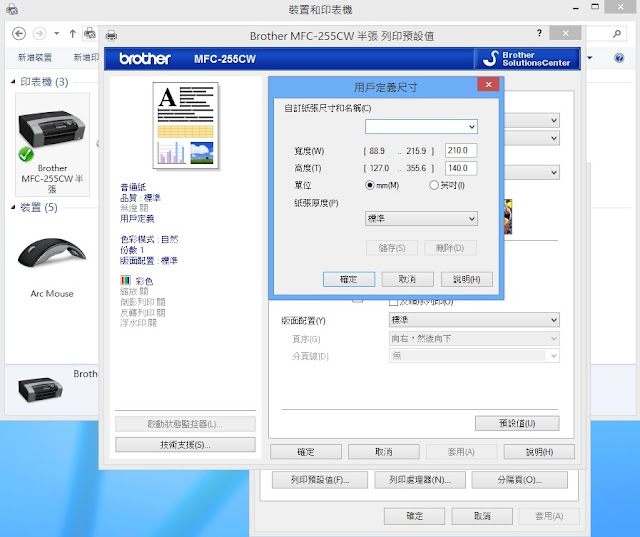640x537 pixels.
Task: Click the disabled 儲存(S) button
Action: coord(392,248)
